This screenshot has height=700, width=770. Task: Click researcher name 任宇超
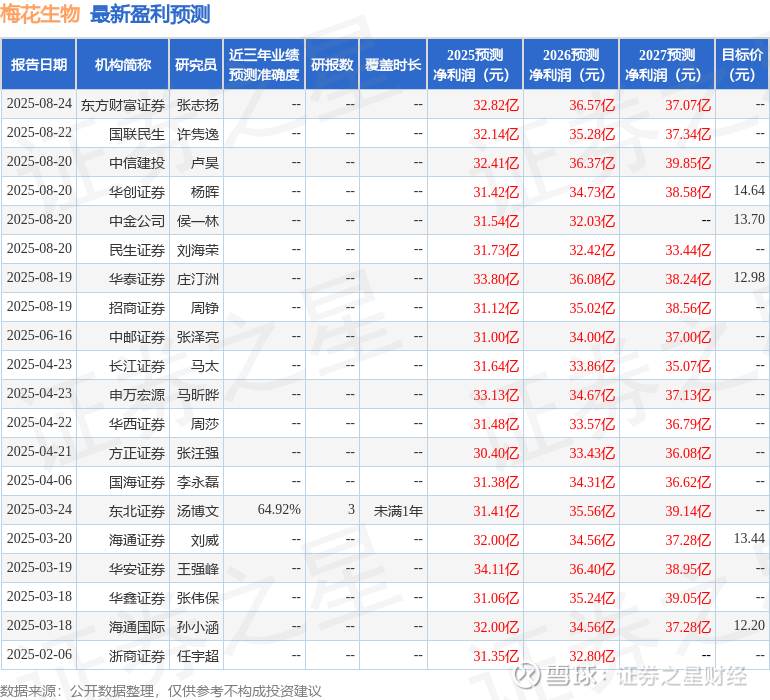[x=197, y=656]
